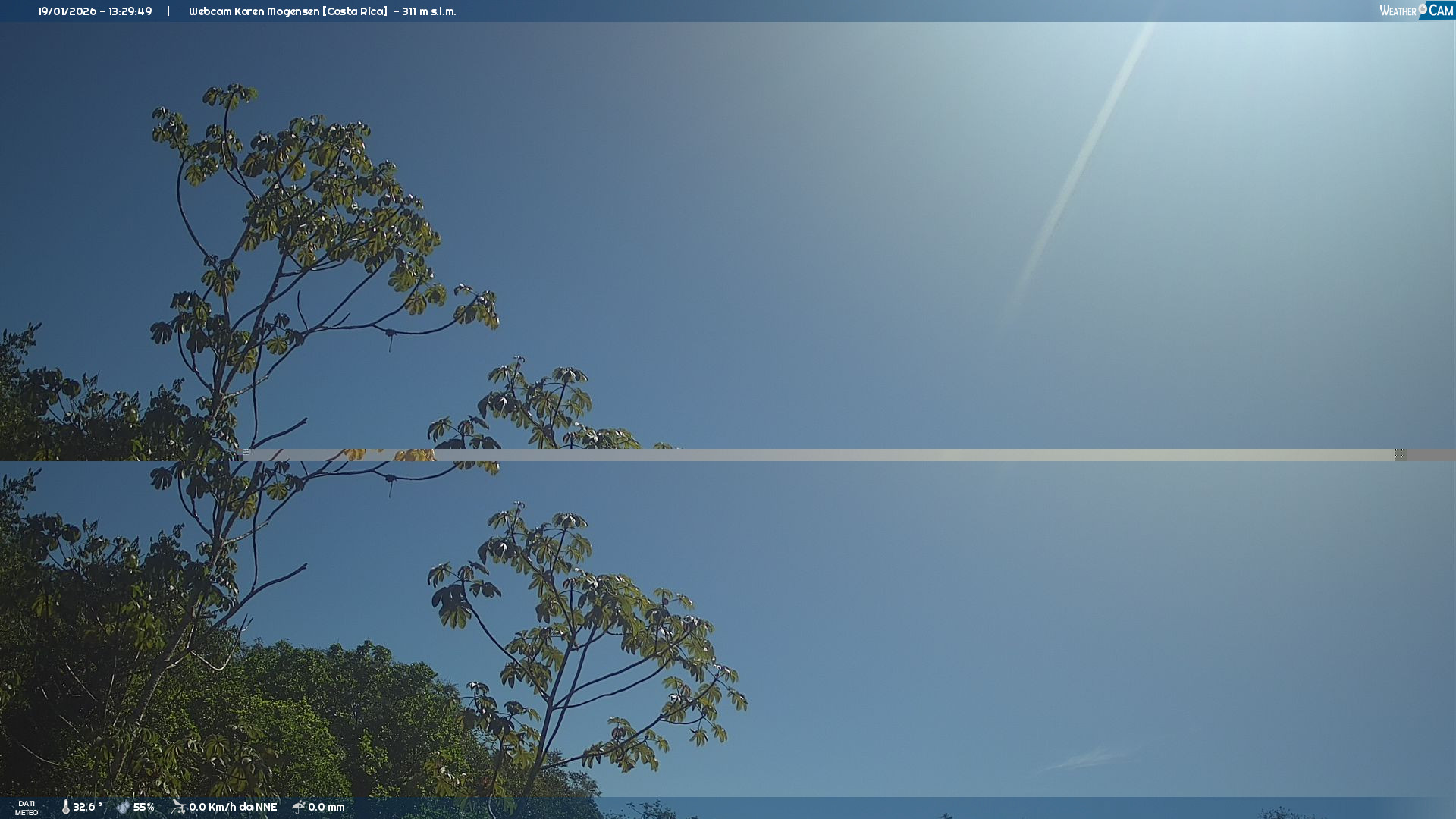Screen dimensions: 1456x819
Task: Select the DATI METEO label
Action: [x=27, y=808]
